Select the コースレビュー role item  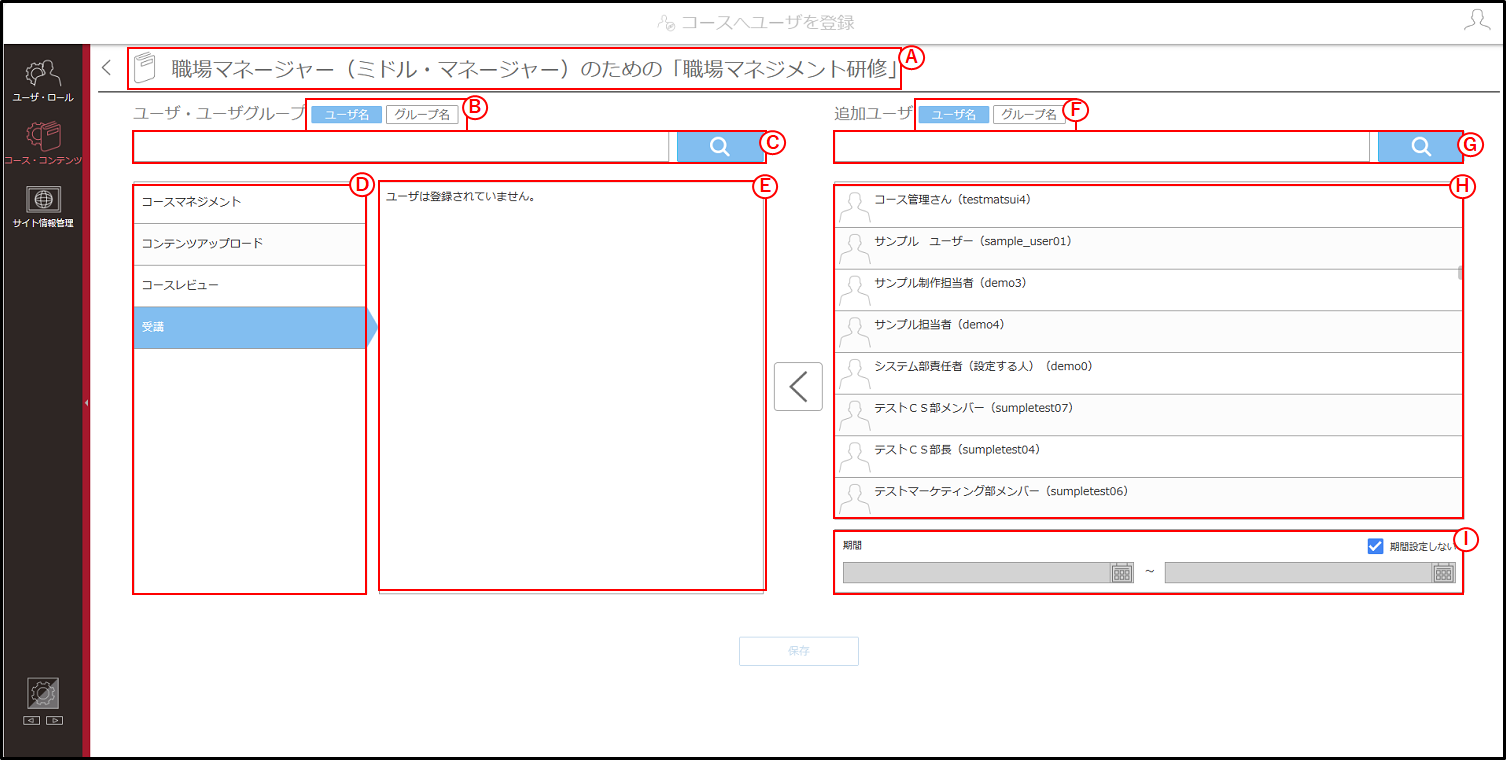pos(249,286)
